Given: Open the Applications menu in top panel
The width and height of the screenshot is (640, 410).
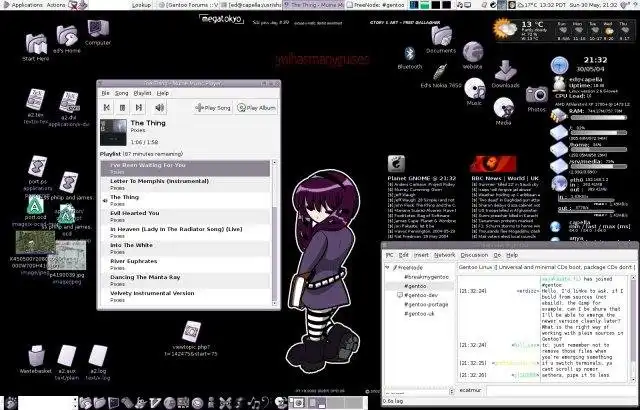Looking at the screenshot, I should pyautogui.click(x=27, y=5).
